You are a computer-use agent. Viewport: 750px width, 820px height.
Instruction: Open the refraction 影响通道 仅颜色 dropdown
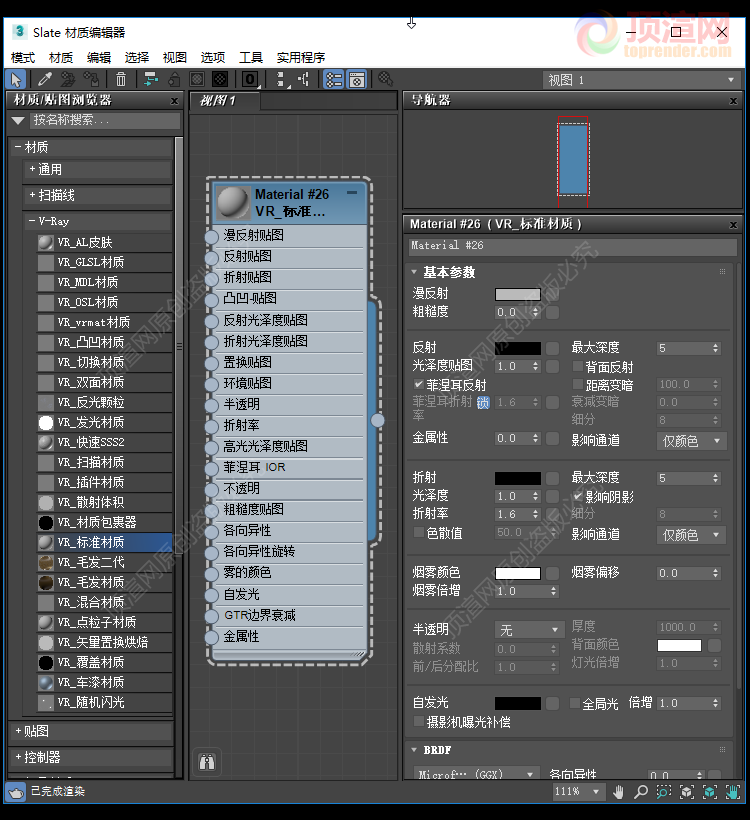click(x=691, y=534)
